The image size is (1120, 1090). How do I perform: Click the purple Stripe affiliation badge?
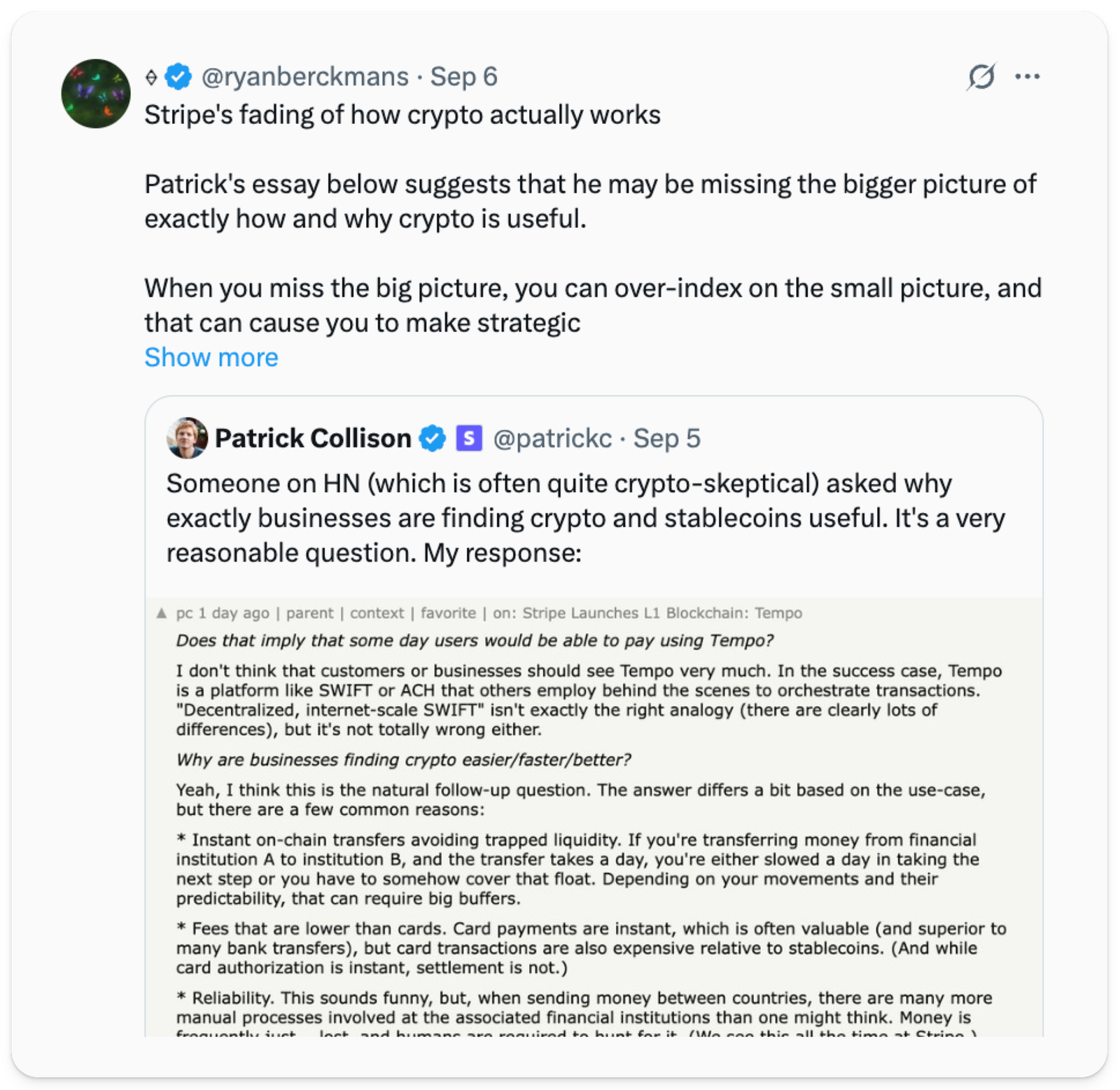469,438
